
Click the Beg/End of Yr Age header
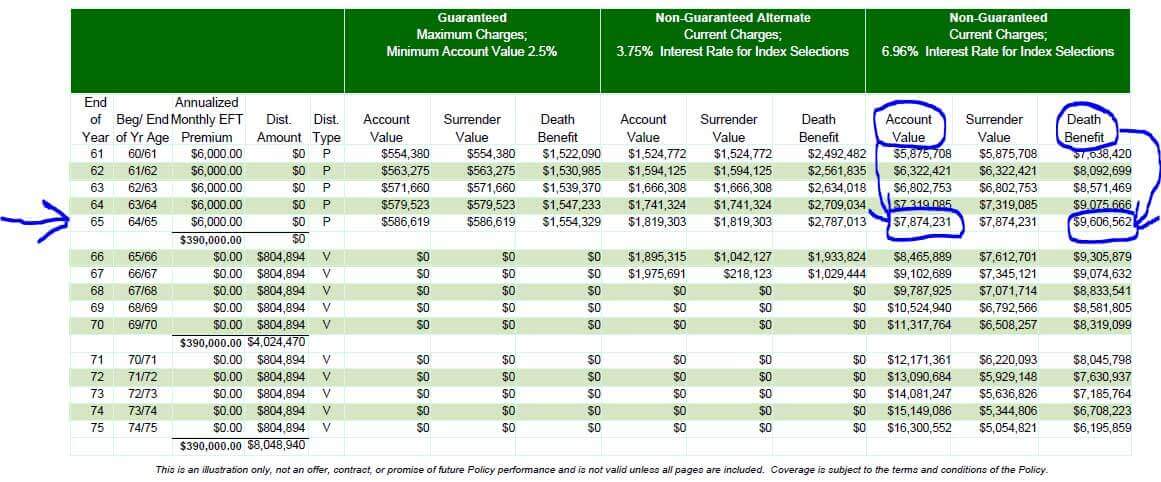point(141,128)
